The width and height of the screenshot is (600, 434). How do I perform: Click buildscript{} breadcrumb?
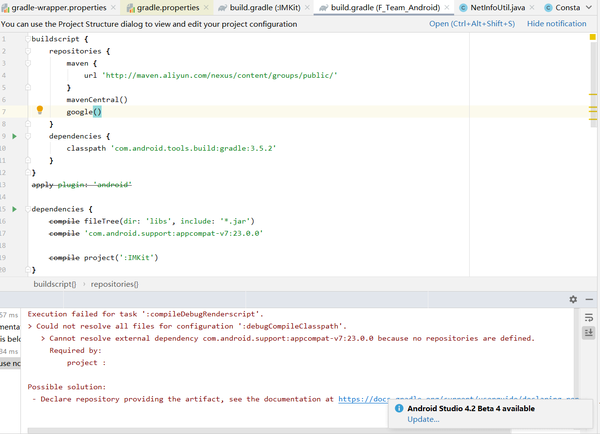[x=55, y=284]
